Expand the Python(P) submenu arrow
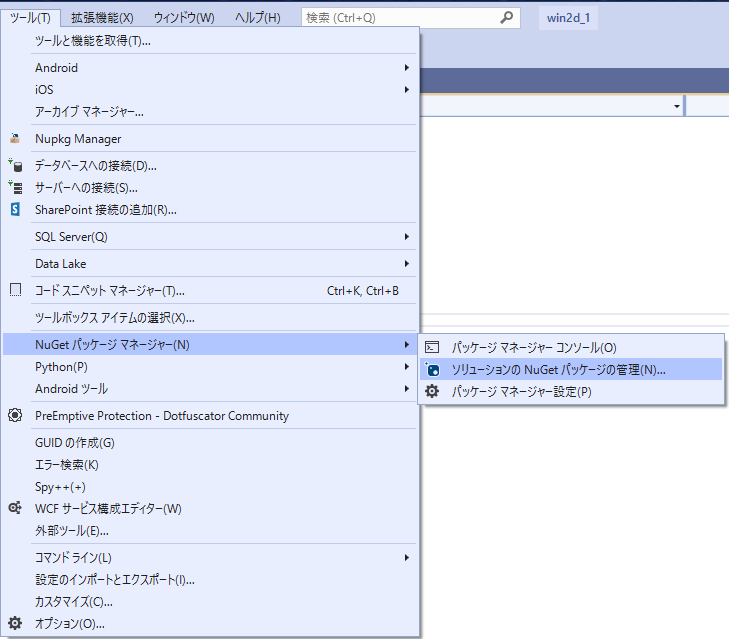This screenshot has height=639, width=729. point(407,367)
